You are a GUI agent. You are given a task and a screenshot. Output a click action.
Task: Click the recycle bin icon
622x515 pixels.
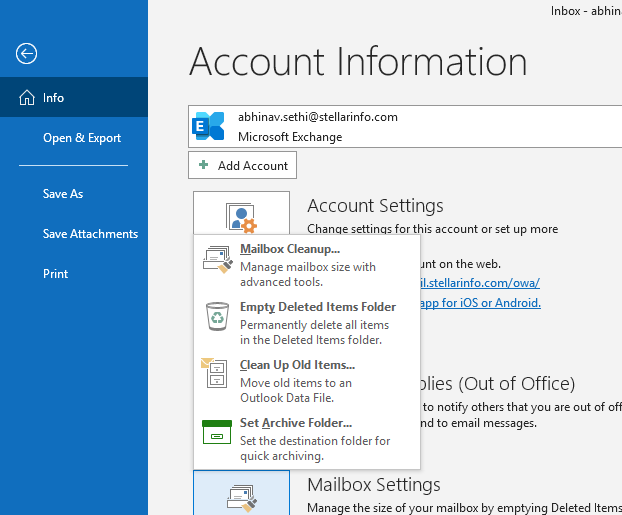click(x=217, y=316)
